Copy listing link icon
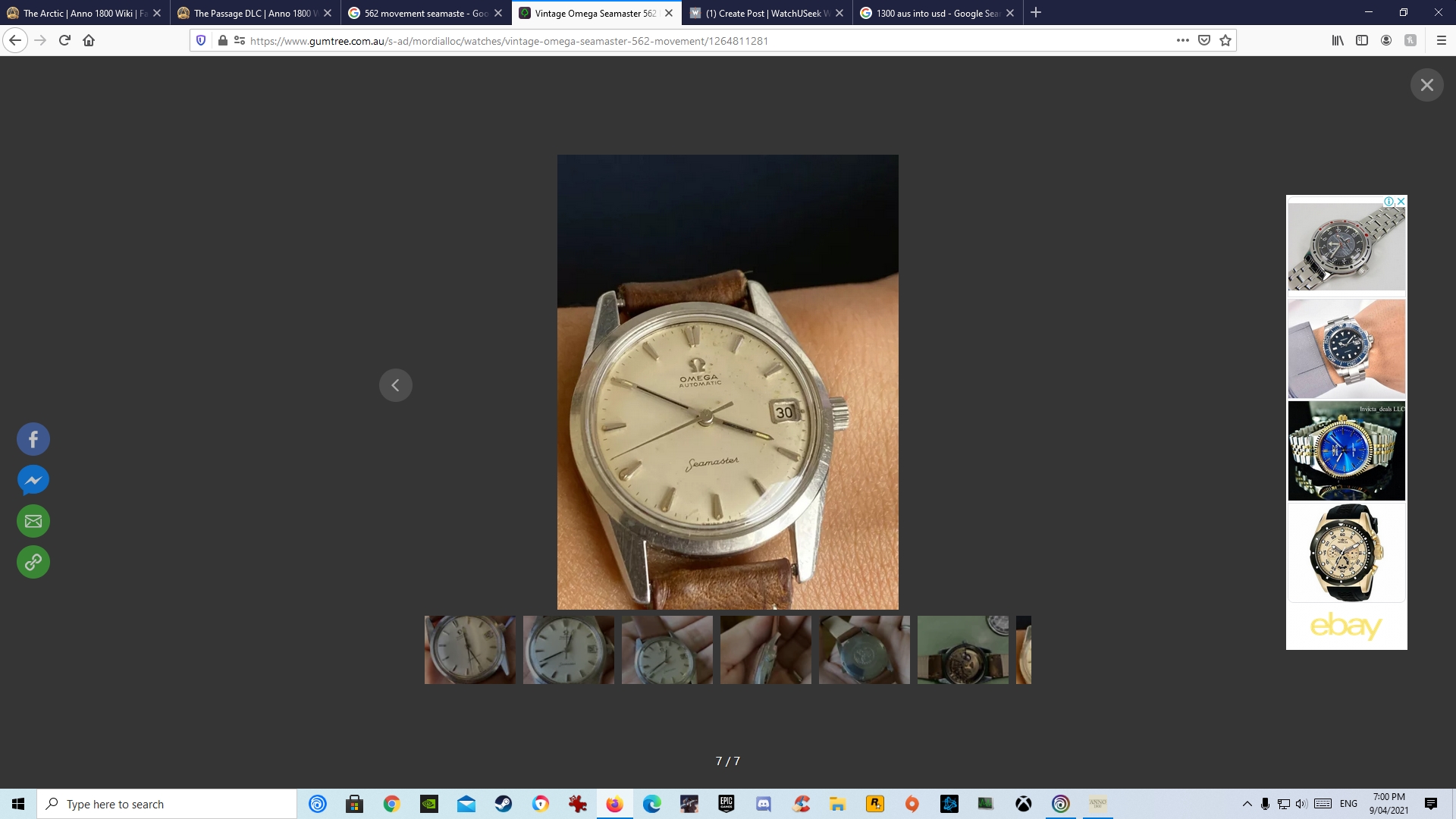This screenshot has width=1456, height=819. pyautogui.click(x=33, y=562)
